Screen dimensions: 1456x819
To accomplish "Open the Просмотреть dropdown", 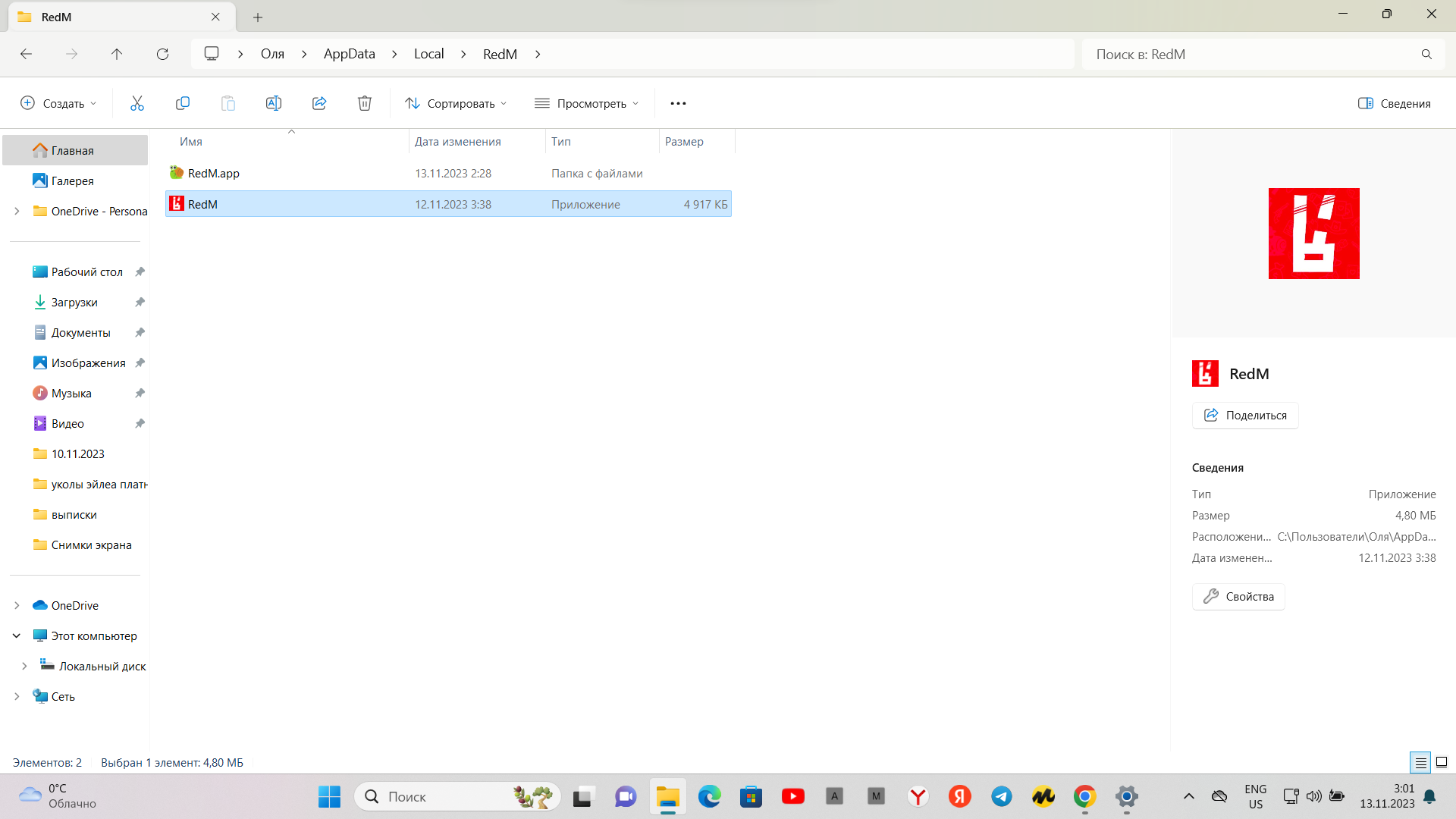I will [587, 103].
